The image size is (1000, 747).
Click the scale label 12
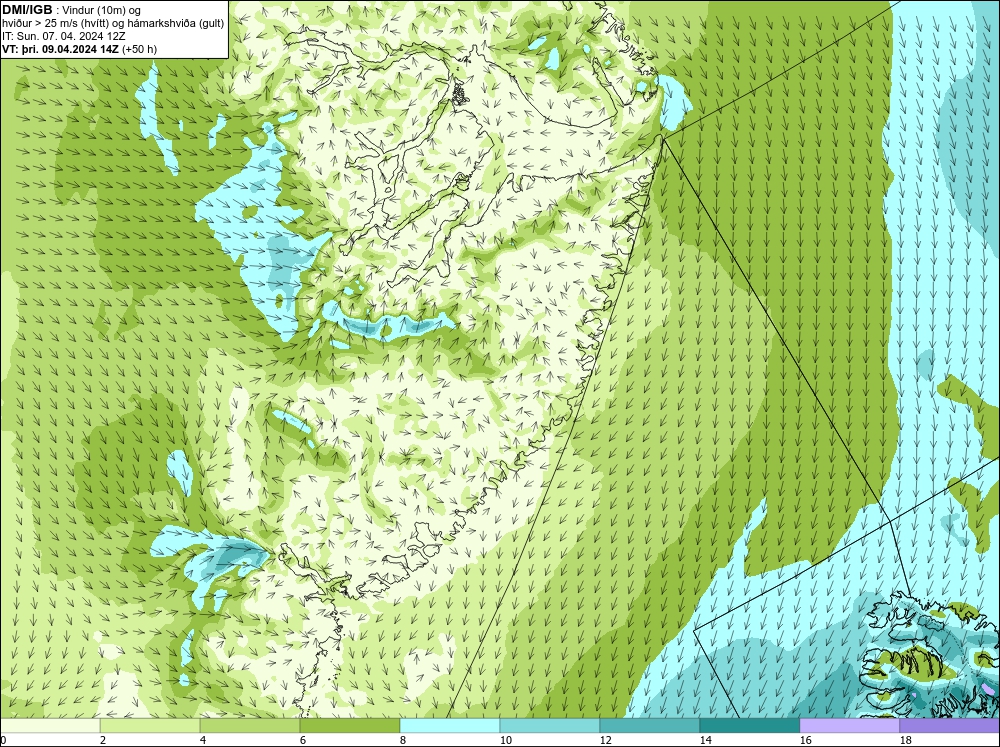coord(605,740)
